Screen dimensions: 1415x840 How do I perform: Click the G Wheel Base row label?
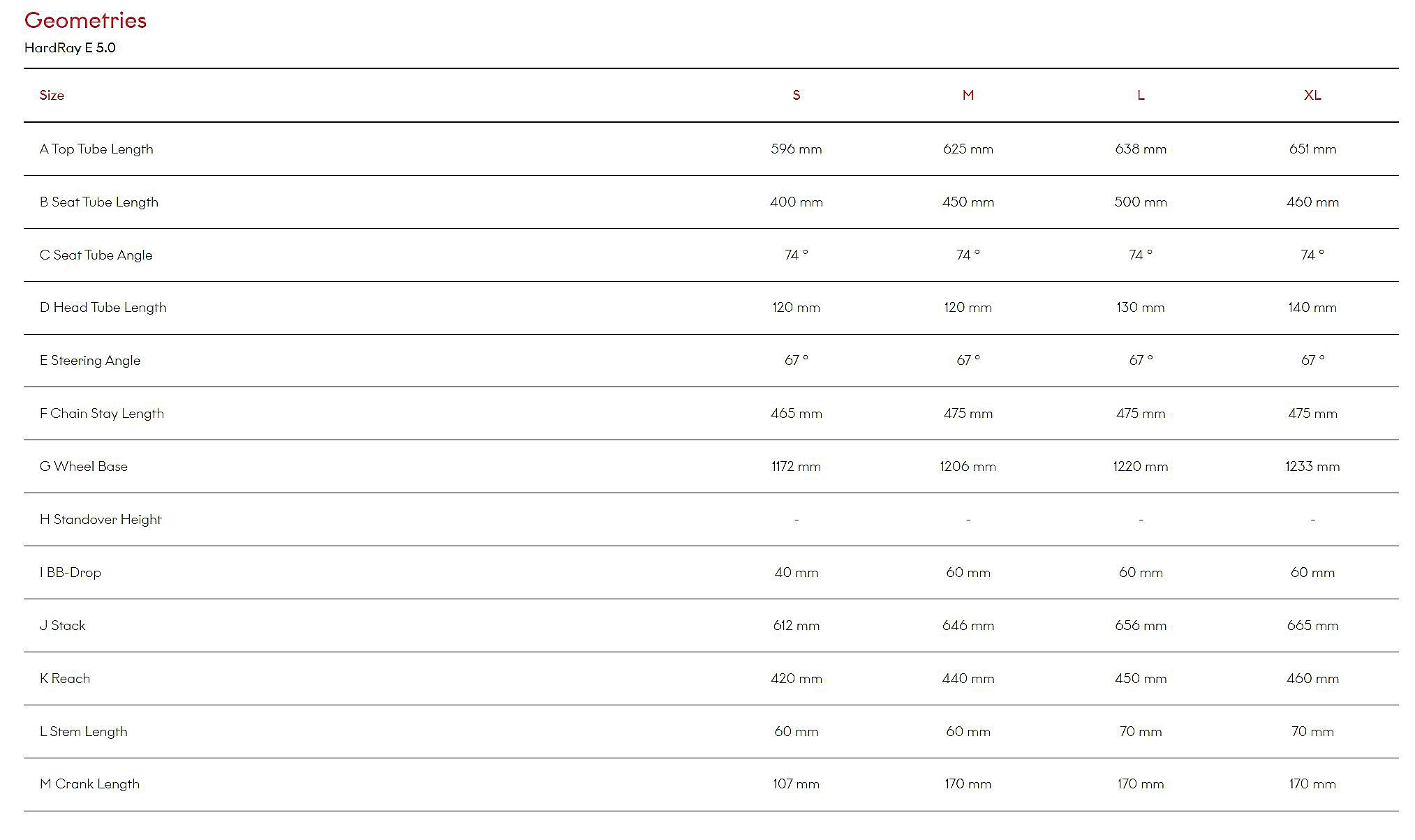[x=84, y=466]
